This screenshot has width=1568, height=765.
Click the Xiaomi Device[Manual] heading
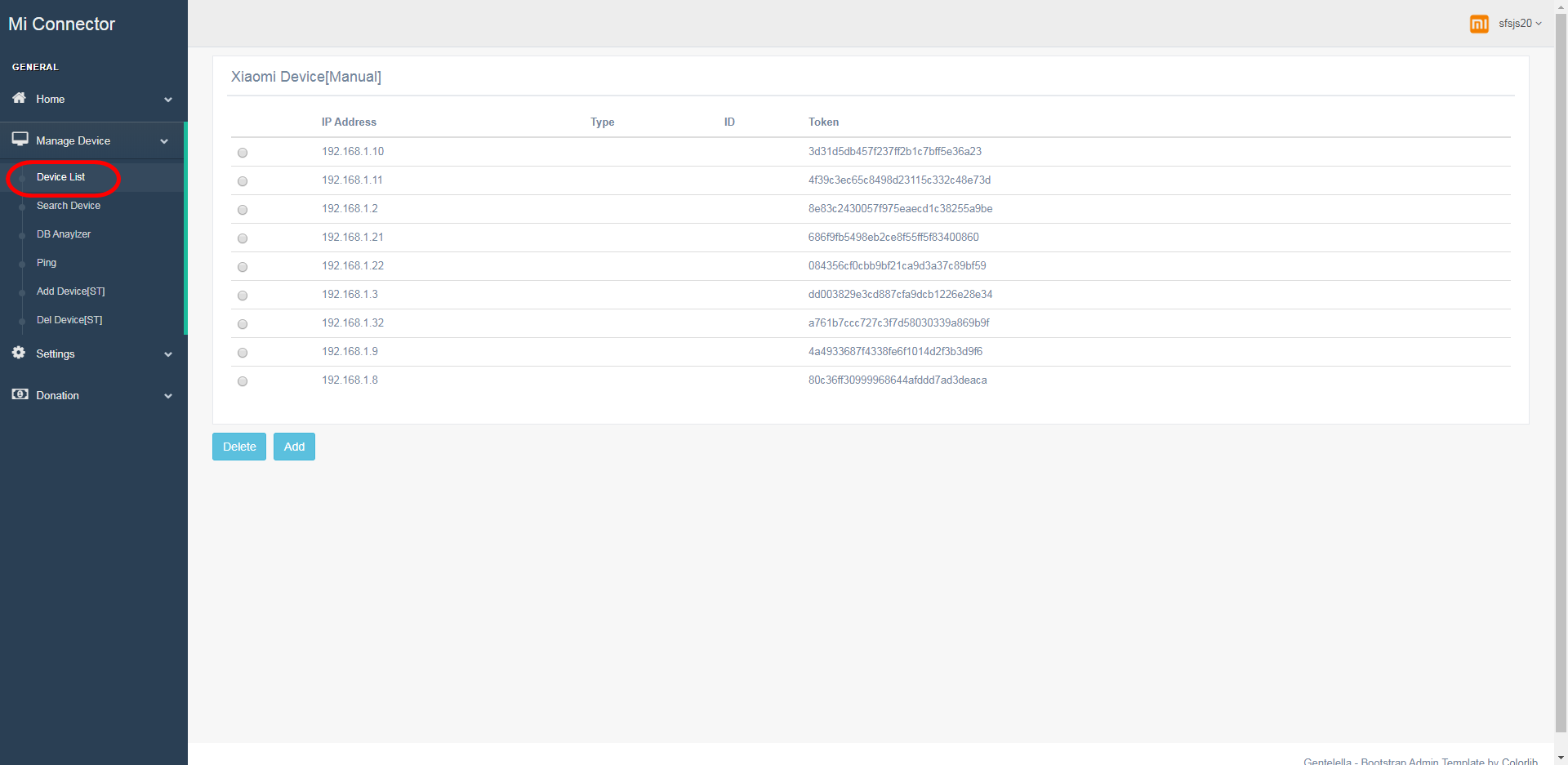click(x=306, y=77)
